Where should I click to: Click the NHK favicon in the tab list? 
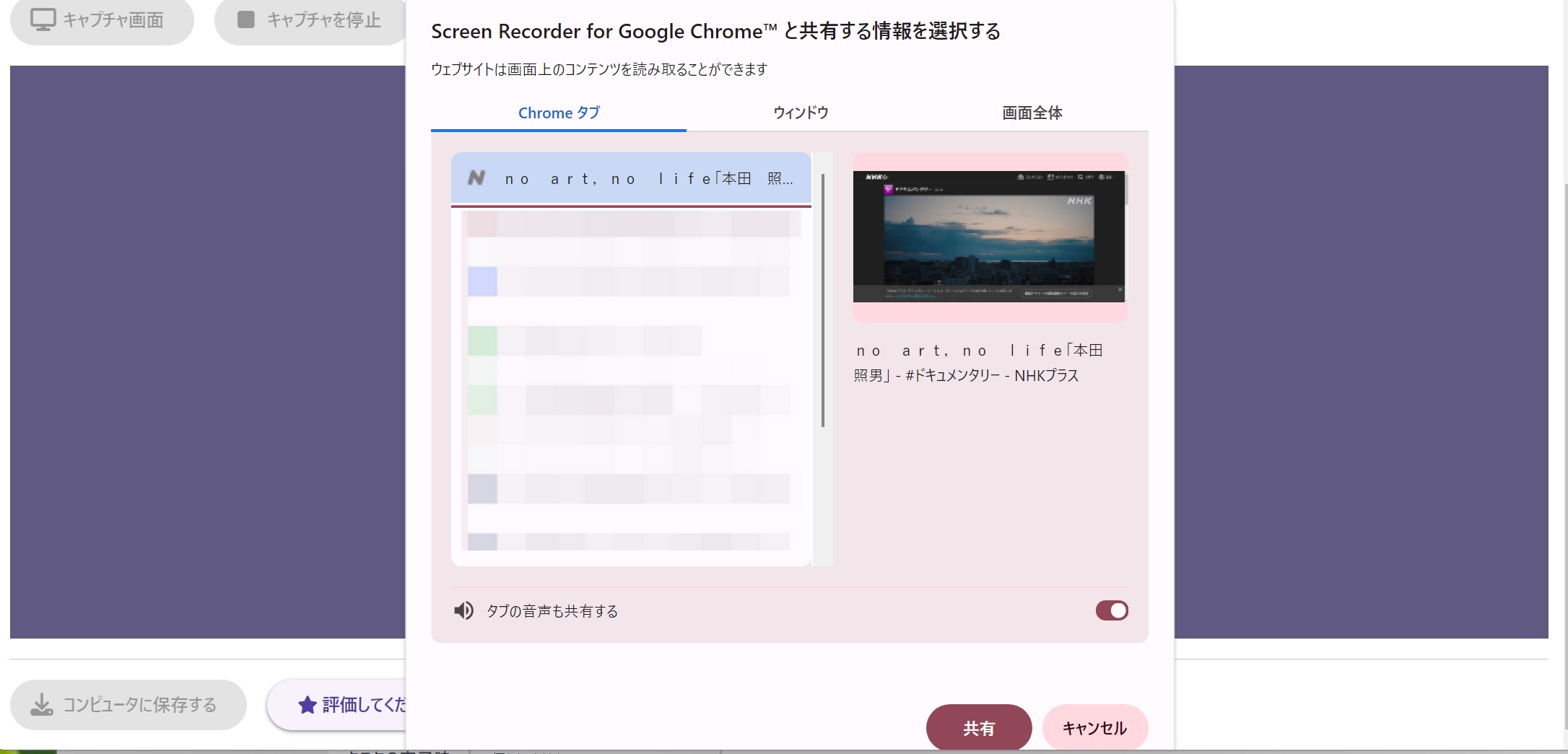pyautogui.click(x=476, y=177)
